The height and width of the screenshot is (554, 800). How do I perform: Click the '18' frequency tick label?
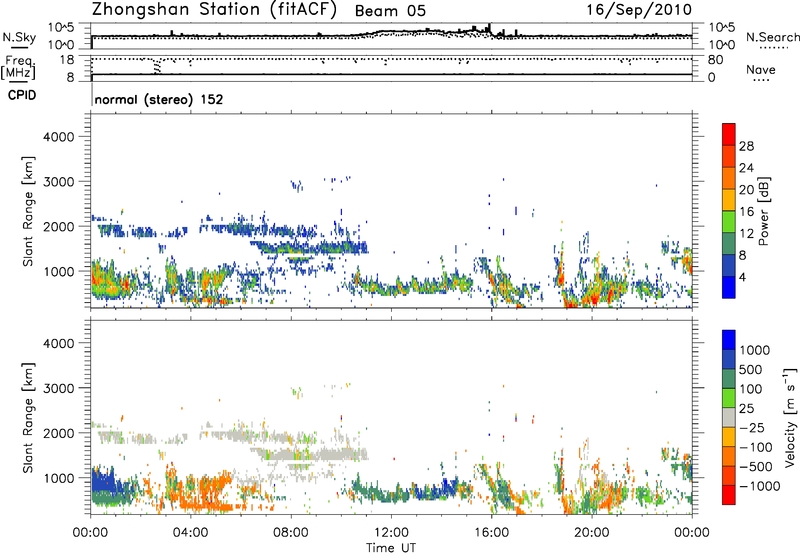[x=66, y=60]
